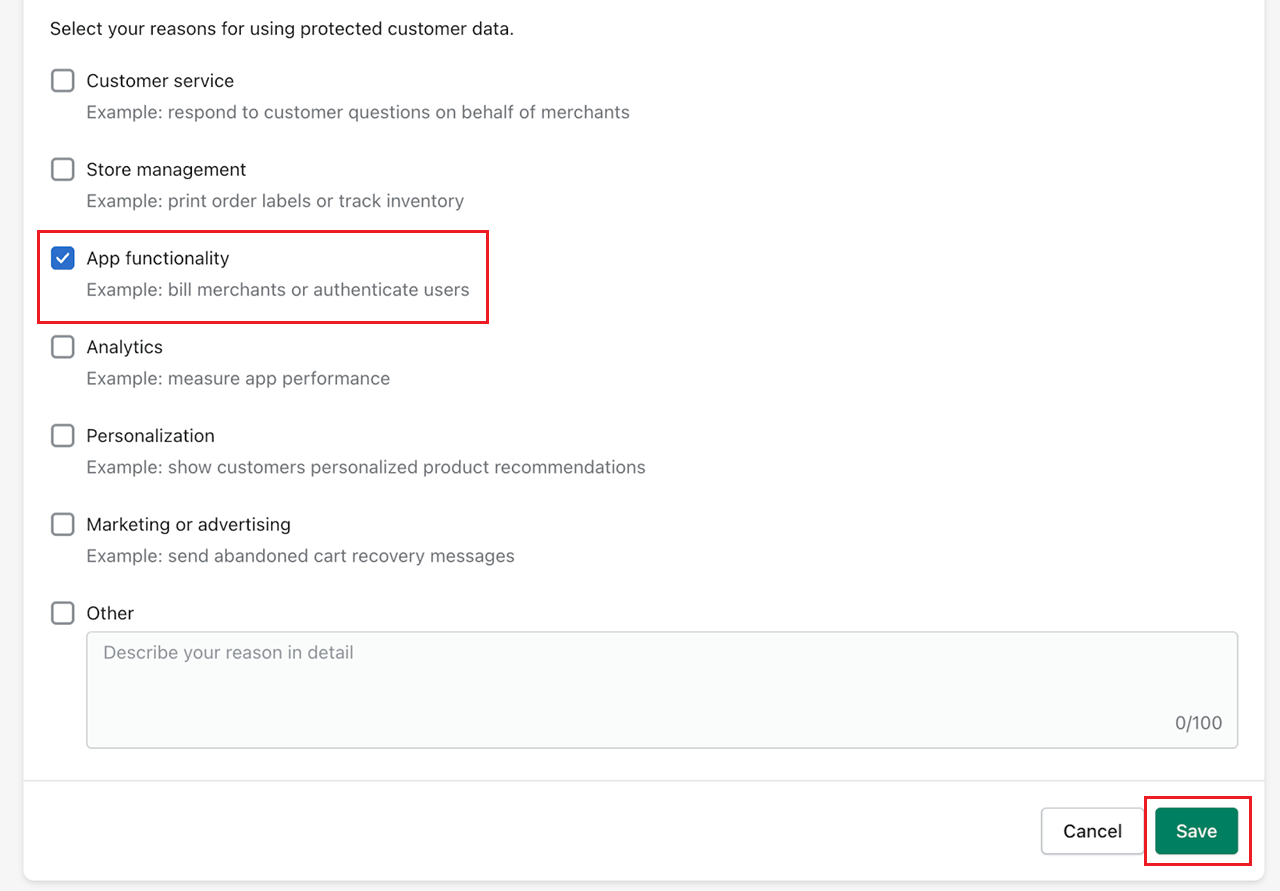This screenshot has width=1280, height=891.
Task: Click the 'Other' label text
Action: pos(110,613)
